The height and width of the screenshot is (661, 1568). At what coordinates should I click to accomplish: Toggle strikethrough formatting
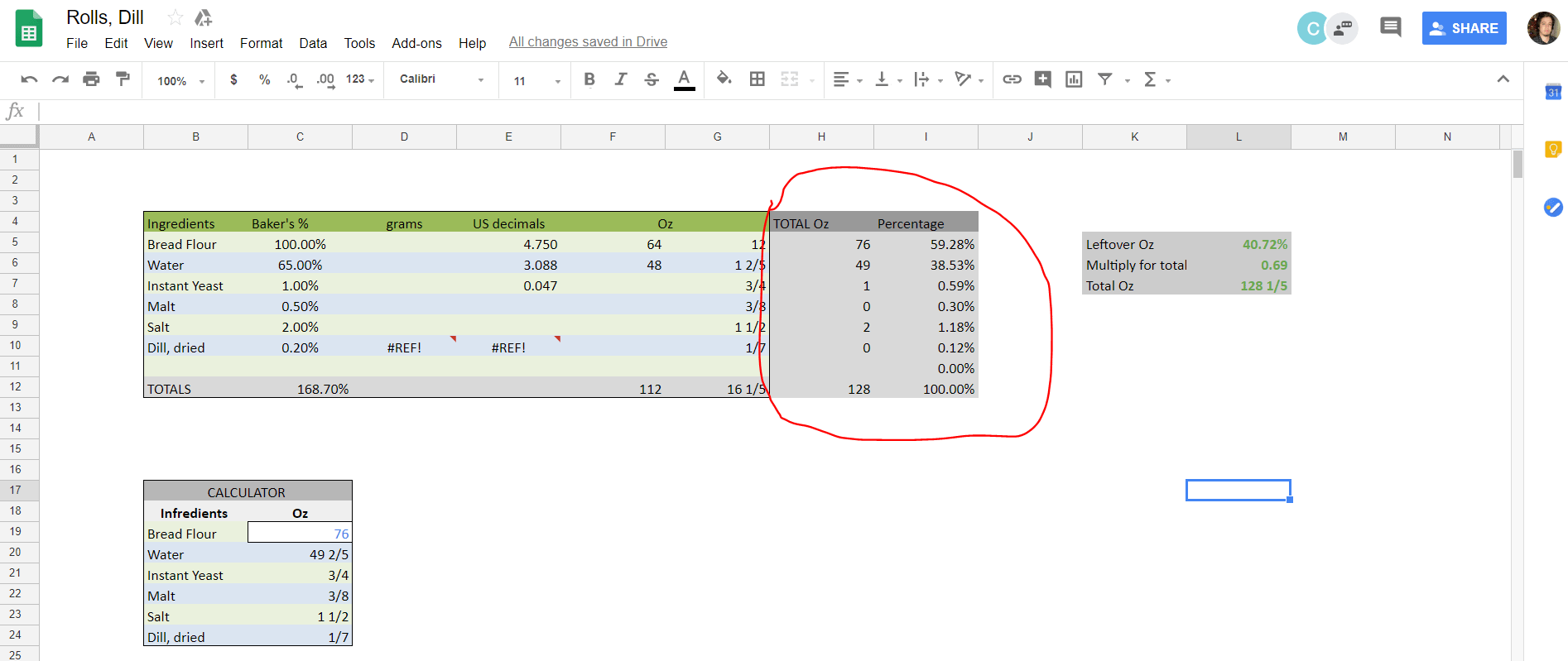tap(652, 79)
